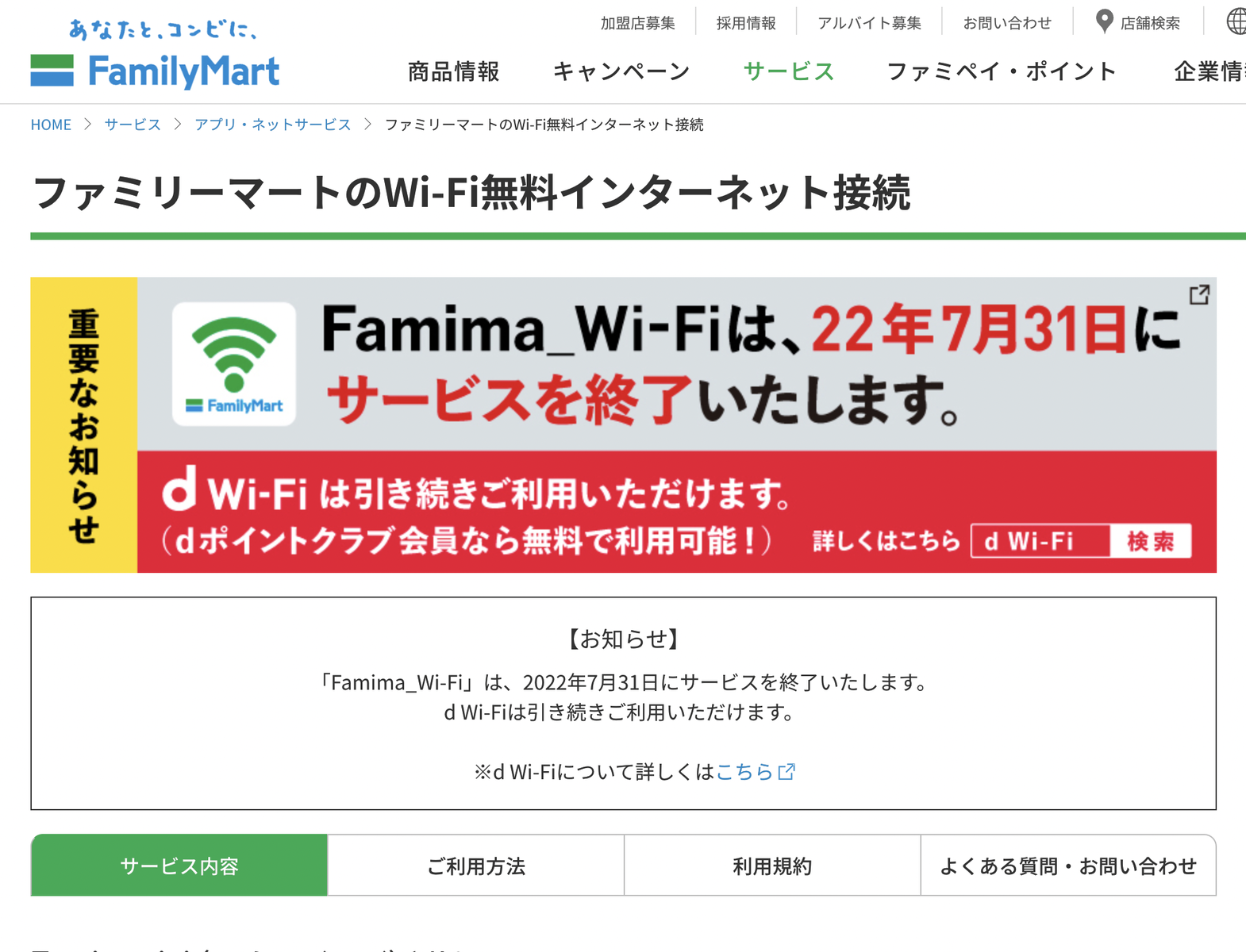Switch to the ご利用方法 tab
The image size is (1246, 952).
[x=476, y=866]
